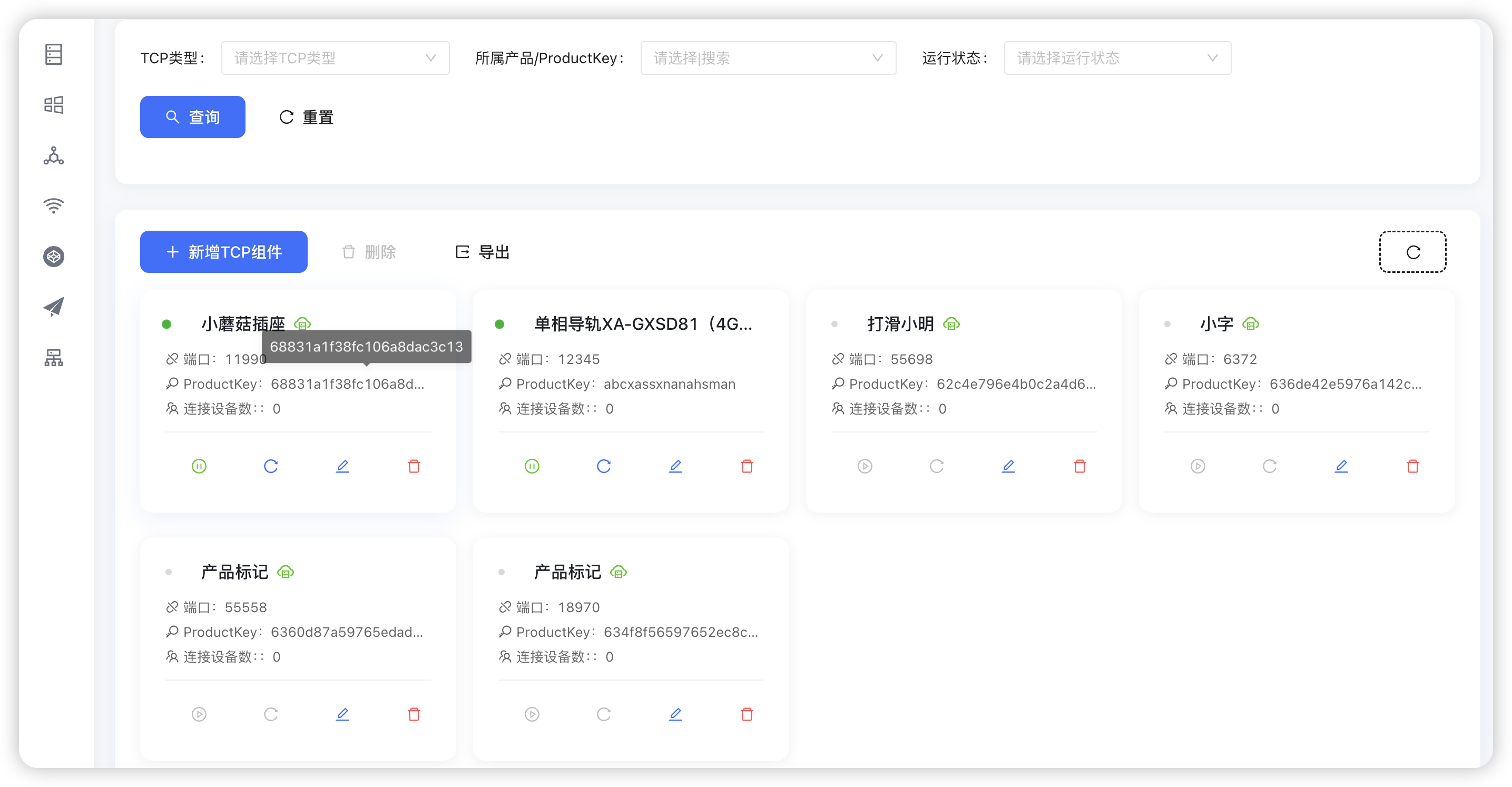Viewport: 1512px width, 787px height.
Task: Click 导出 to export the components
Action: click(x=482, y=252)
